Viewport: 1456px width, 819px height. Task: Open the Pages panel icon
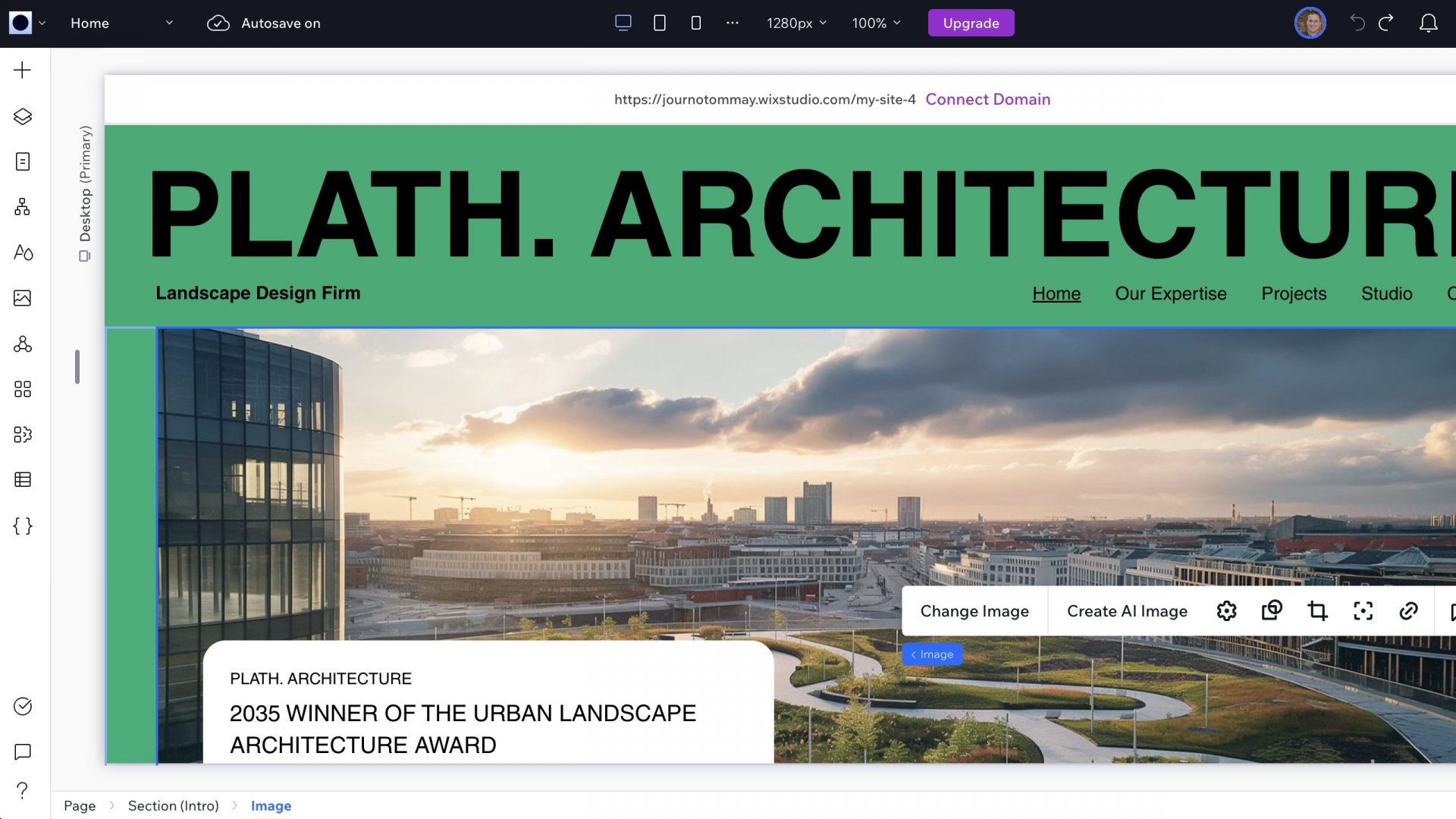tap(23, 162)
